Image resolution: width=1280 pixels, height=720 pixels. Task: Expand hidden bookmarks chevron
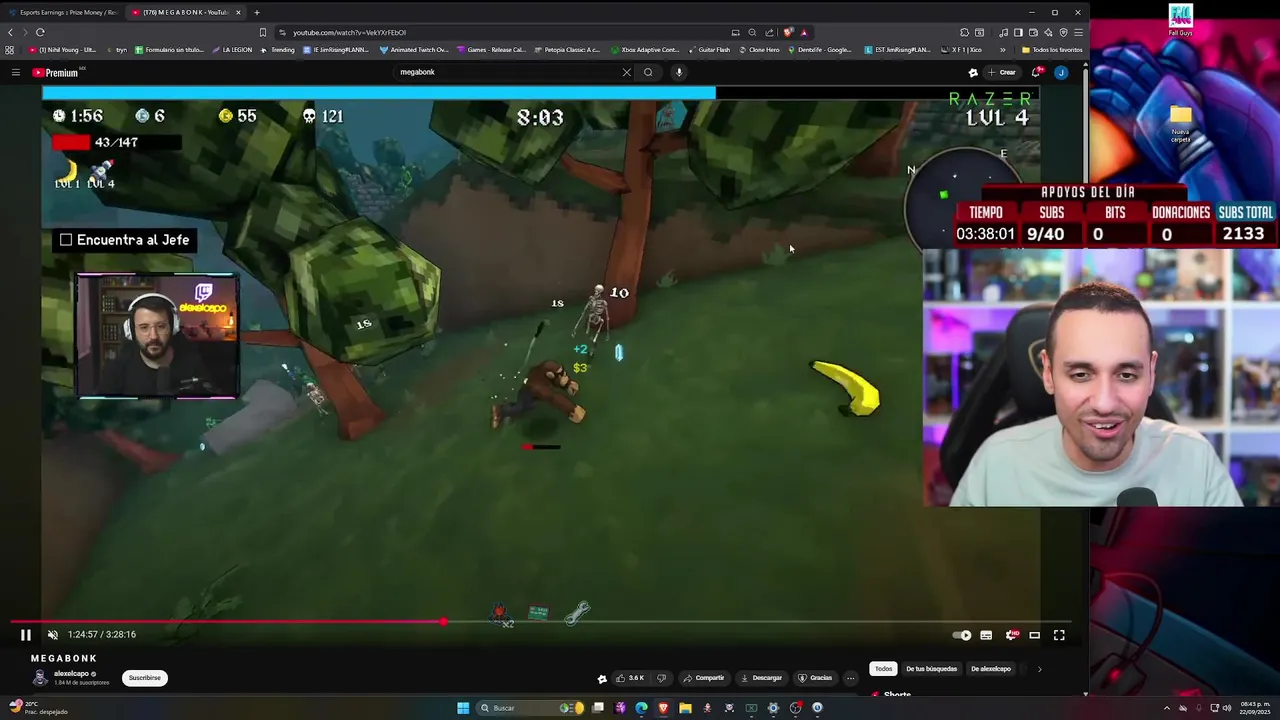point(1003,50)
